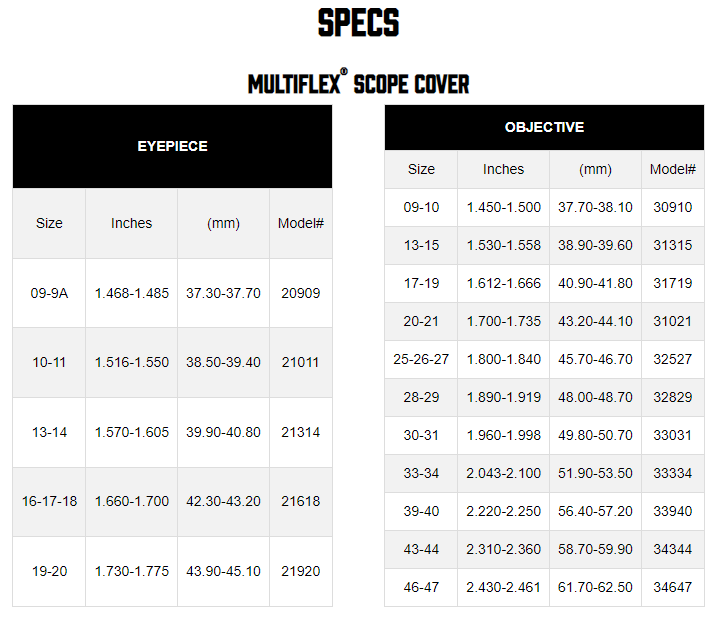This screenshot has width=718, height=621.
Task: Select objective model number 33940
Action: (672, 511)
